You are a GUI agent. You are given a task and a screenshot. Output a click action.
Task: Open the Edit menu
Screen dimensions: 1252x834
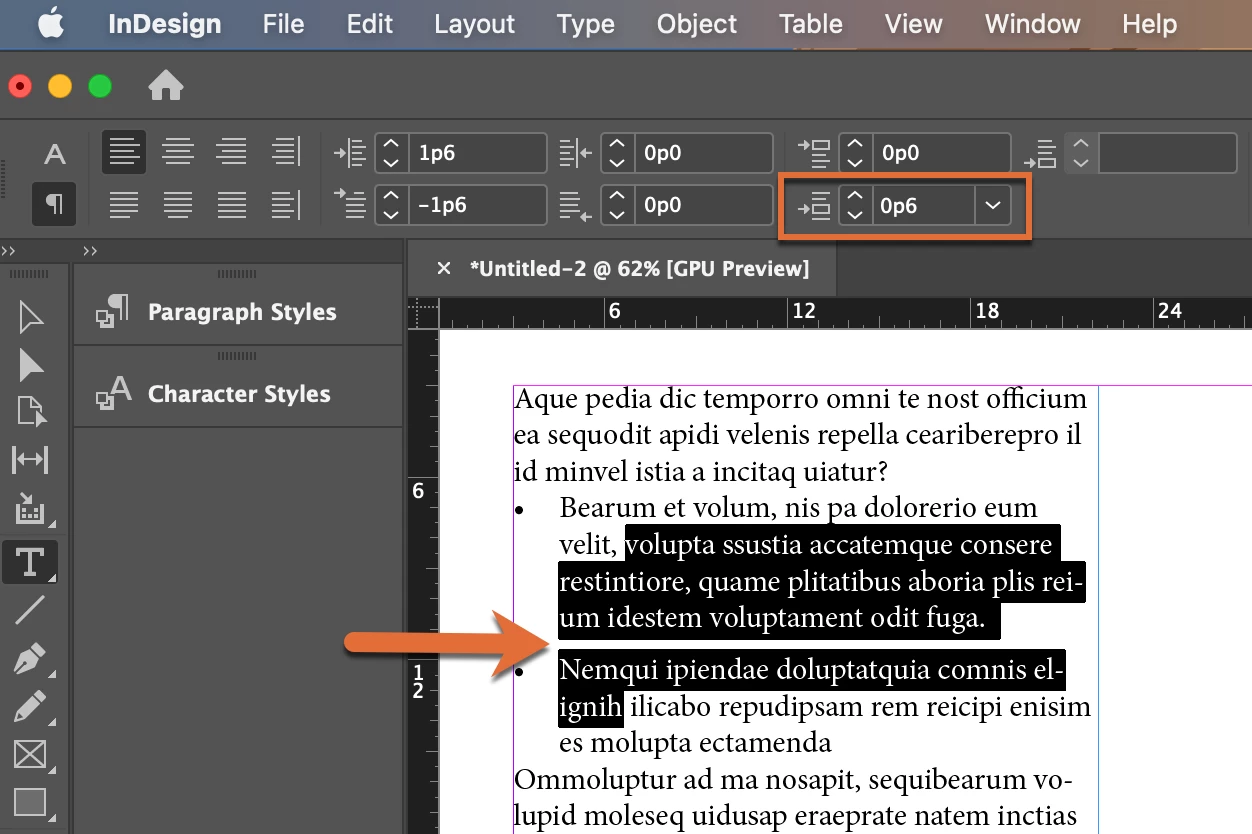pyautogui.click(x=370, y=24)
